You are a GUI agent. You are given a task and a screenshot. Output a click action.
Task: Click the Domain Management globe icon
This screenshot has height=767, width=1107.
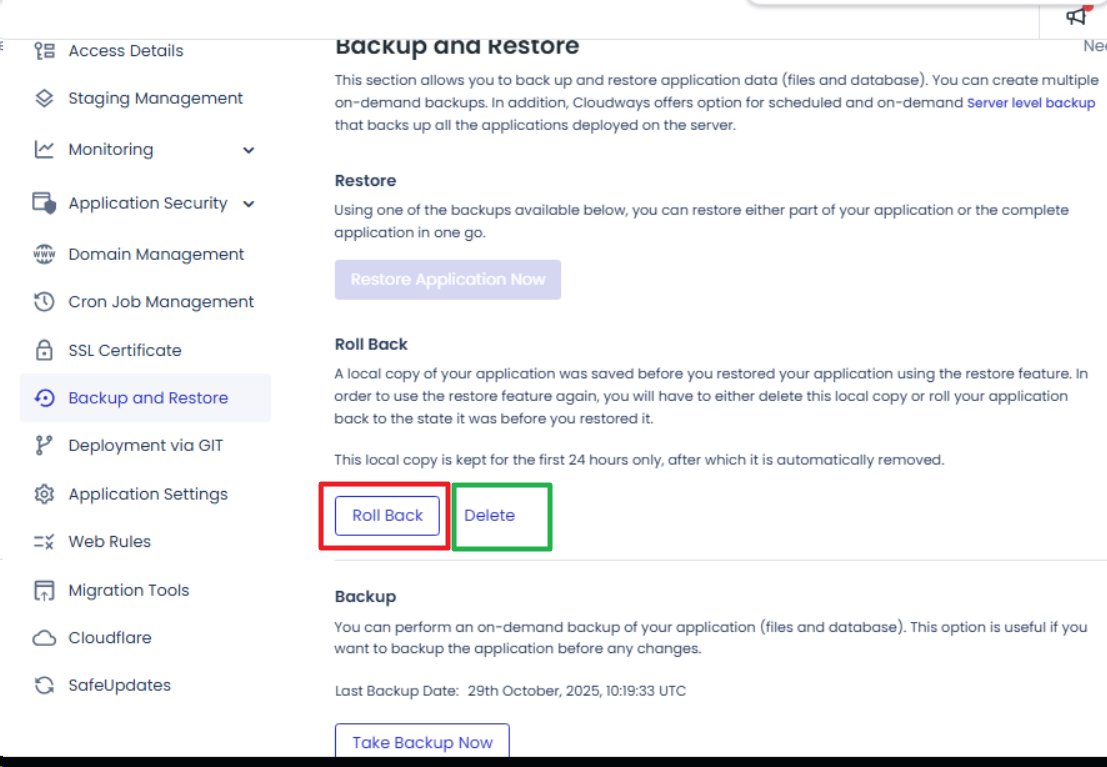[44, 255]
